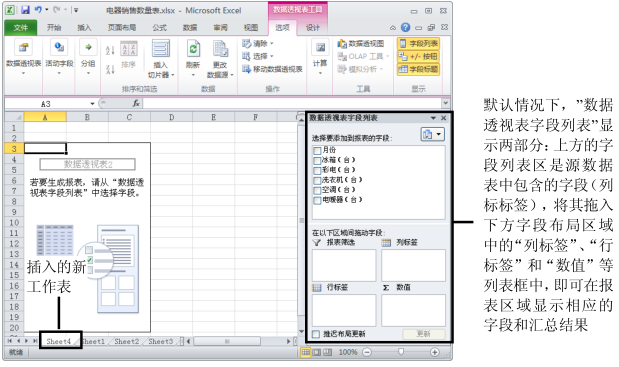
Task: Click 移动数据透视表 in the 操作 group
Action: pyautogui.click(x=272, y=69)
